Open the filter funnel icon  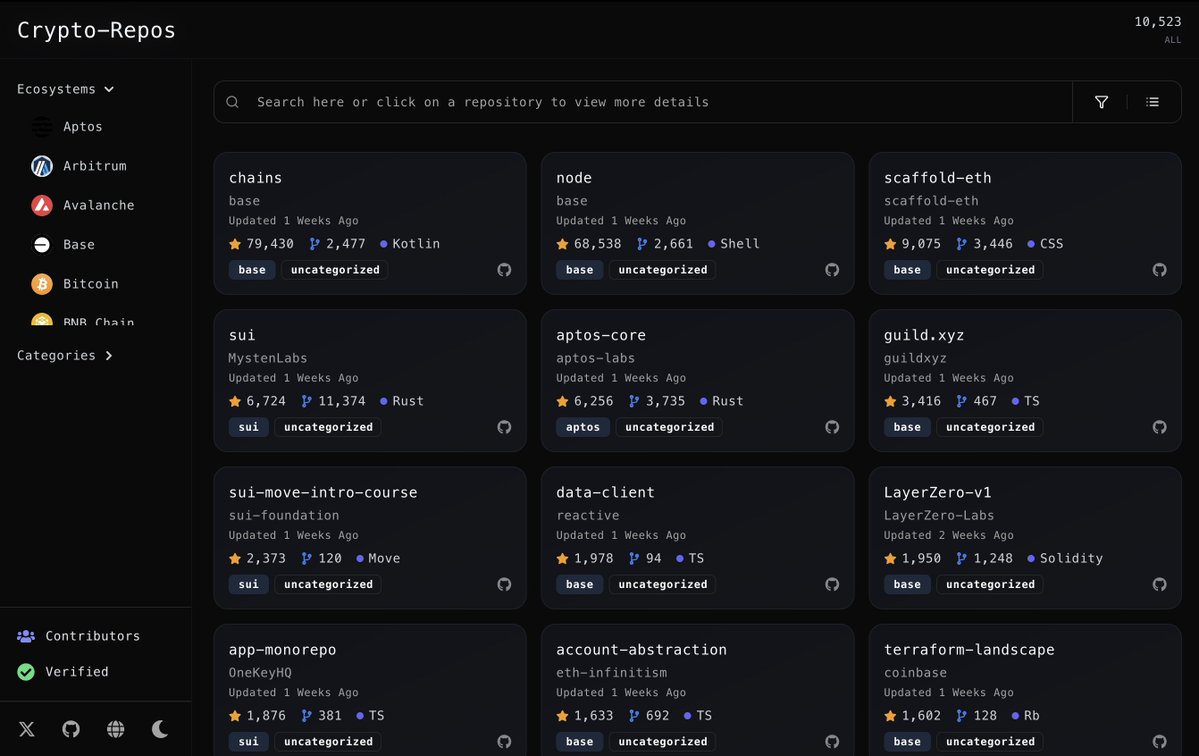click(1101, 102)
